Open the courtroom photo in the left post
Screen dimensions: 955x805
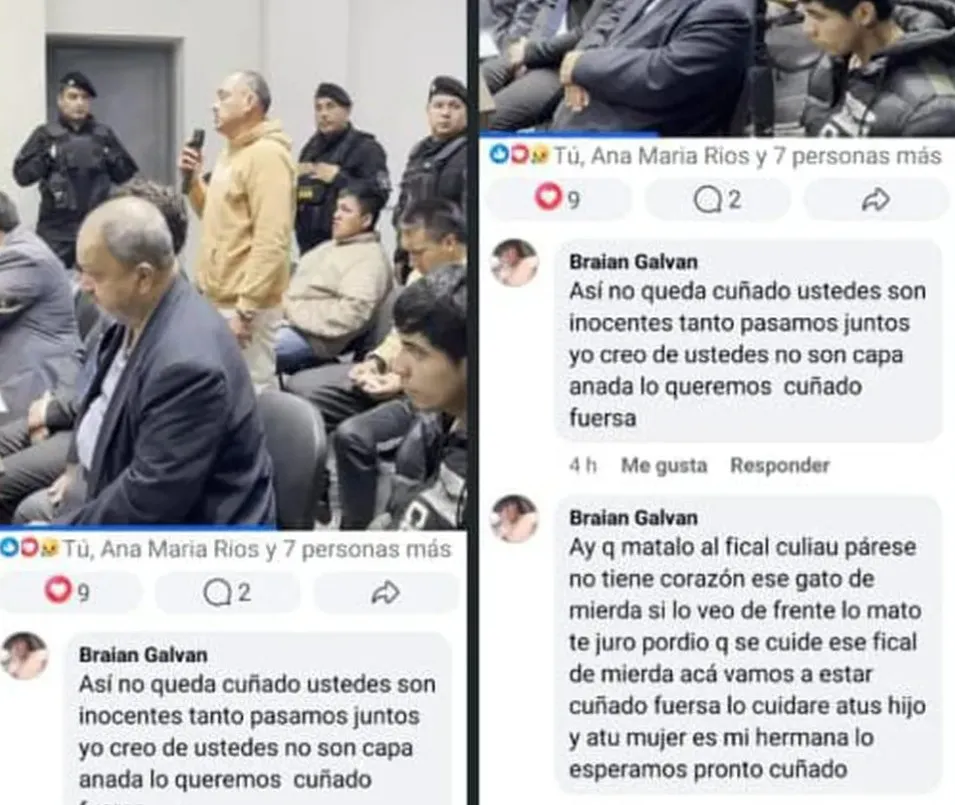pyautogui.click(x=233, y=264)
